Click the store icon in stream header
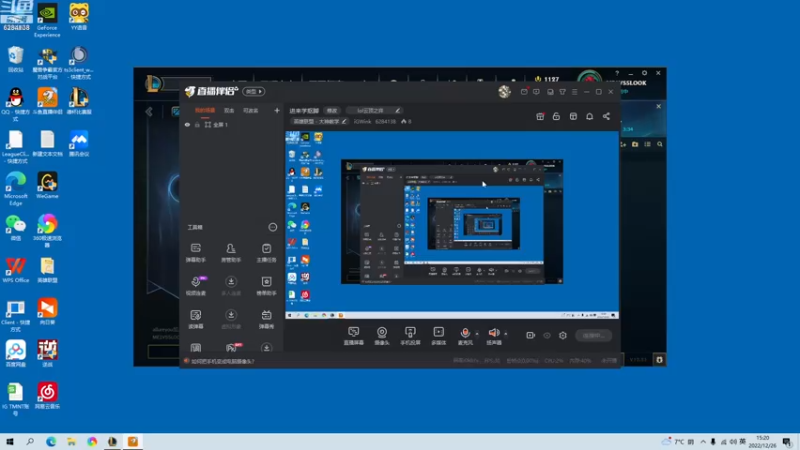Viewport: 800px width, 450px height. (x=573, y=116)
